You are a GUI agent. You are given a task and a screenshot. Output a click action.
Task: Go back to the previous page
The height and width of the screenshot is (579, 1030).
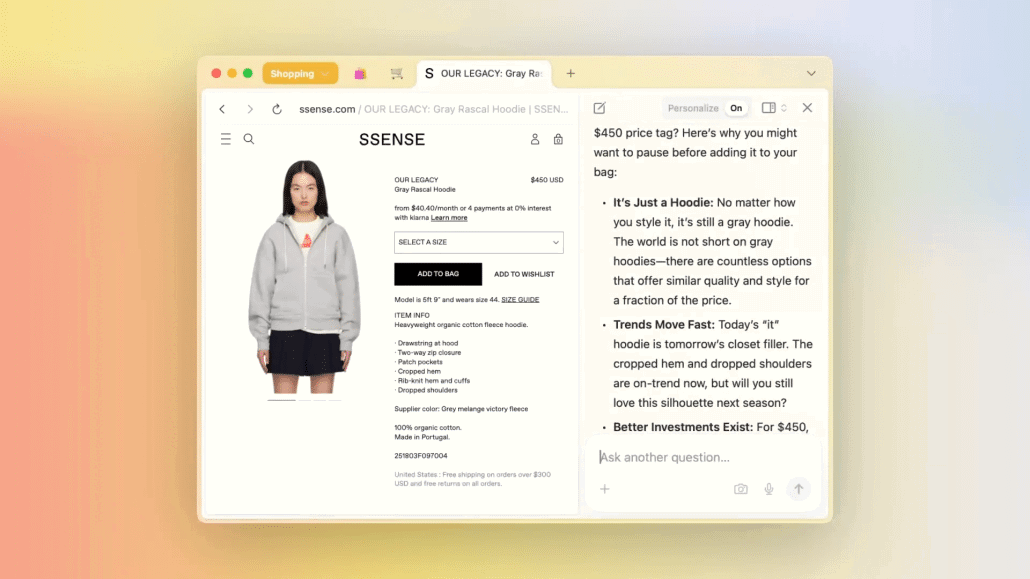(222, 109)
